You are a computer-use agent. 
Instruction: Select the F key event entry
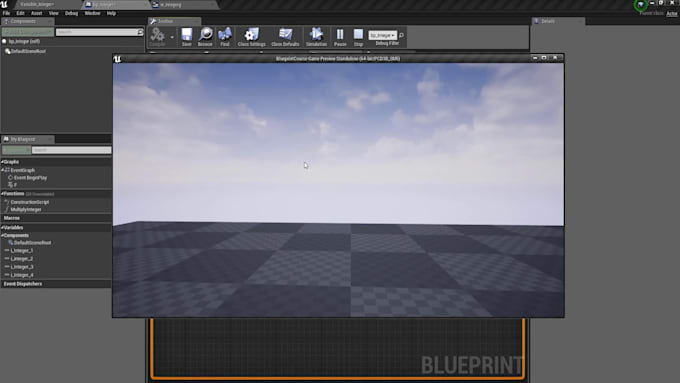click(x=15, y=185)
